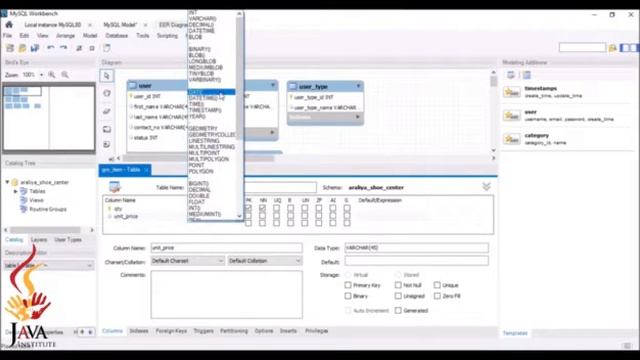This screenshot has height=360, width=640.
Task: Enable the Unique checkbox
Action: click(x=437, y=285)
